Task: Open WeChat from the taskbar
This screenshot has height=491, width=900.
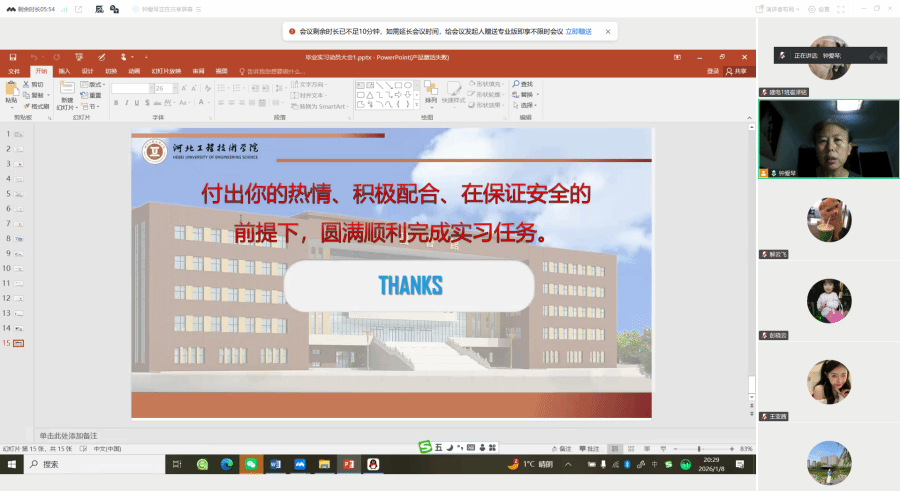Action: coord(250,464)
